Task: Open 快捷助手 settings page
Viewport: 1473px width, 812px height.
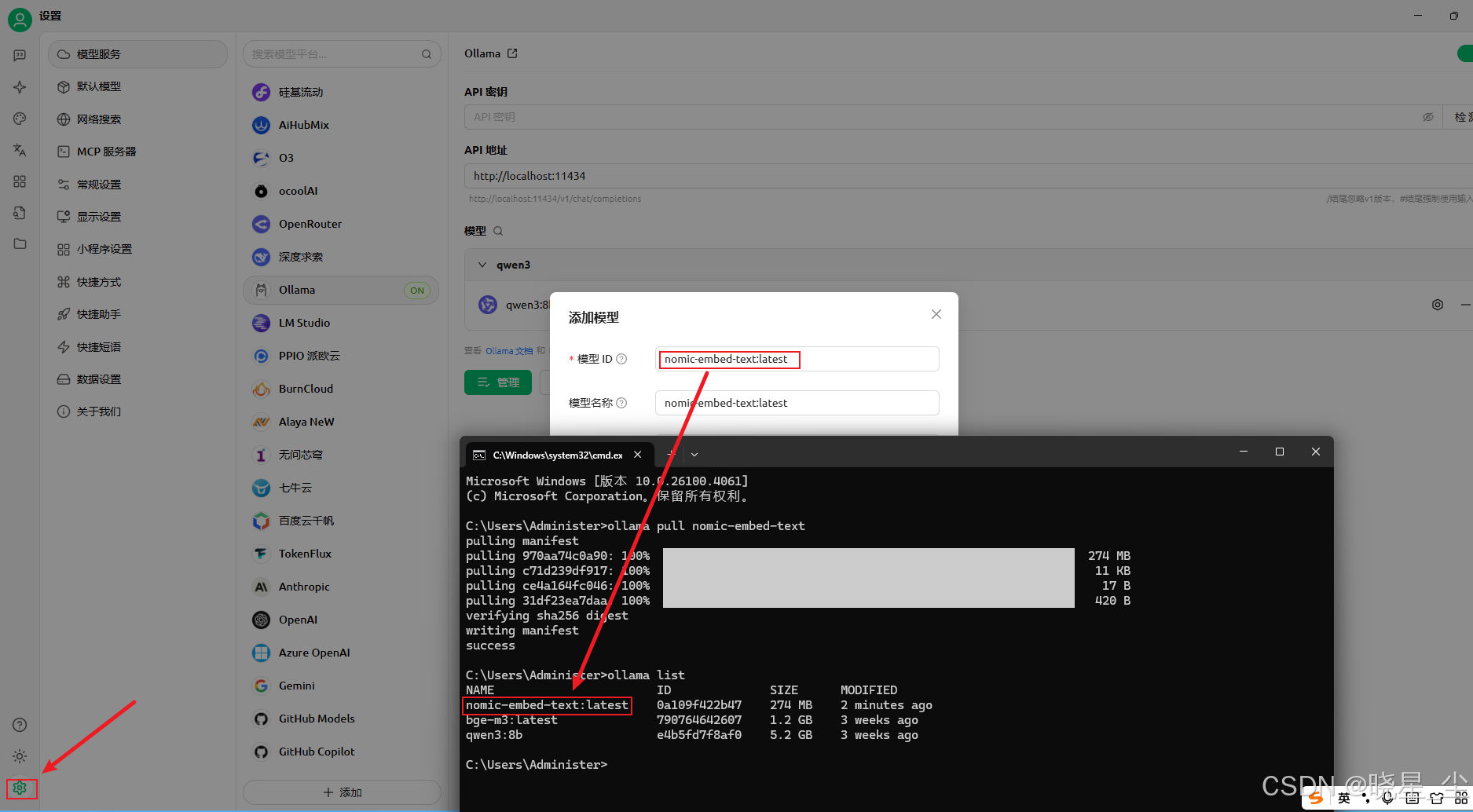Action: click(137, 314)
